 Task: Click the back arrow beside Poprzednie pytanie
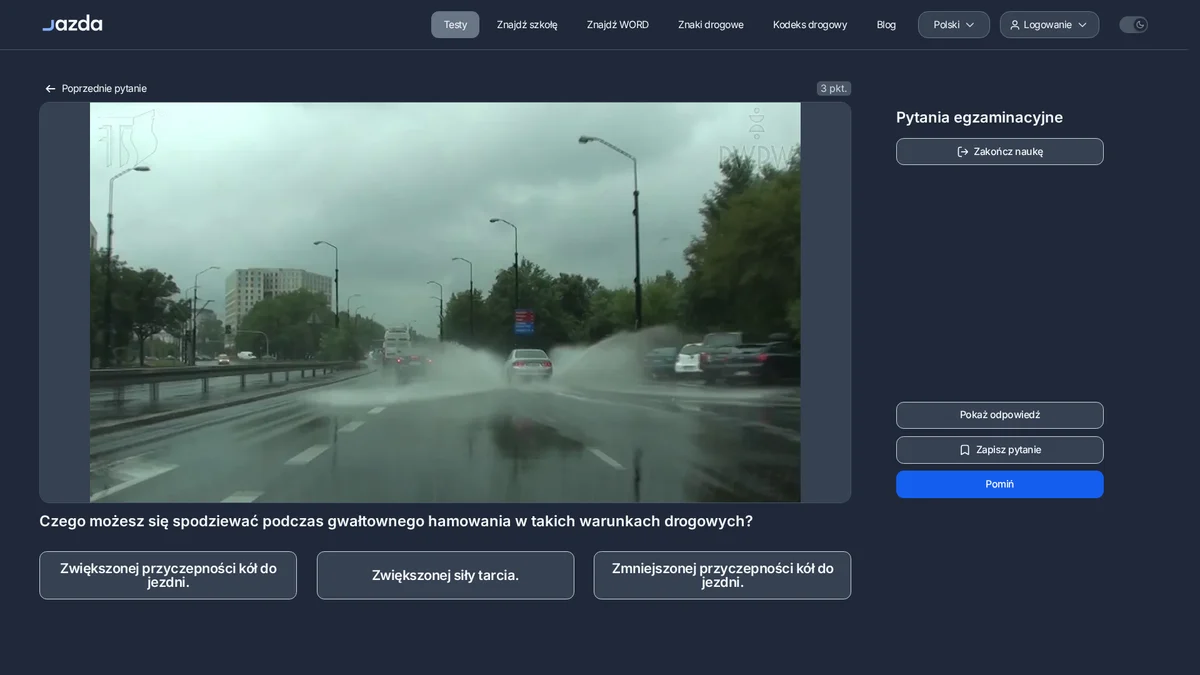click(x=50, y=89)
